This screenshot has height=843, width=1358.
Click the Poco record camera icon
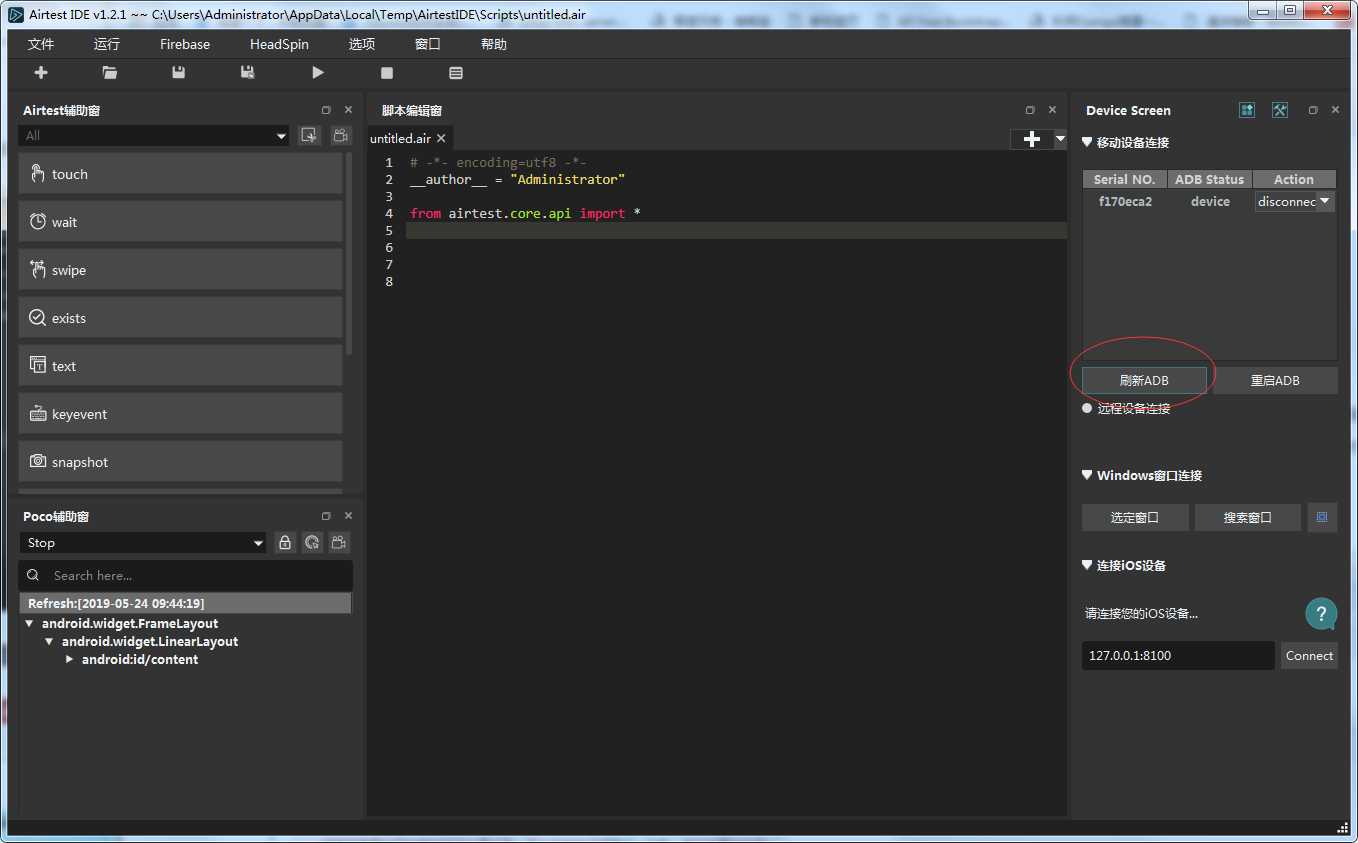coord(340,543)
